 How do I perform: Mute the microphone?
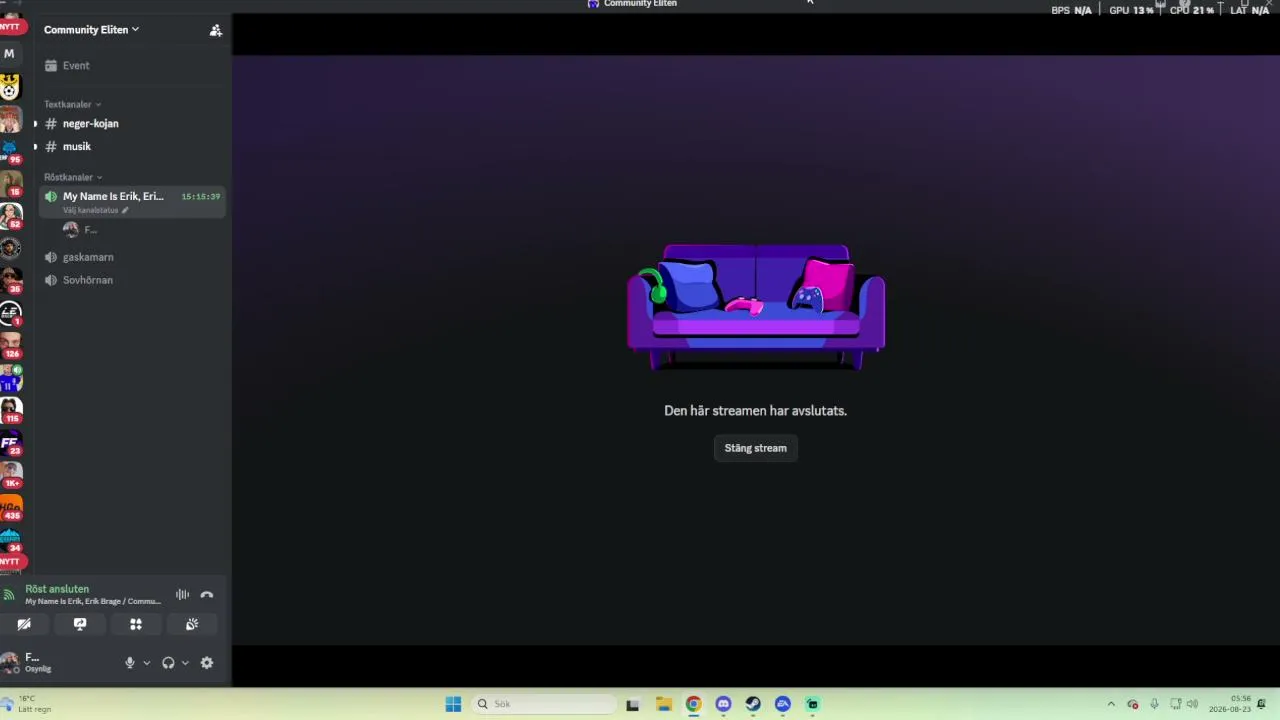tap(129, 663)
